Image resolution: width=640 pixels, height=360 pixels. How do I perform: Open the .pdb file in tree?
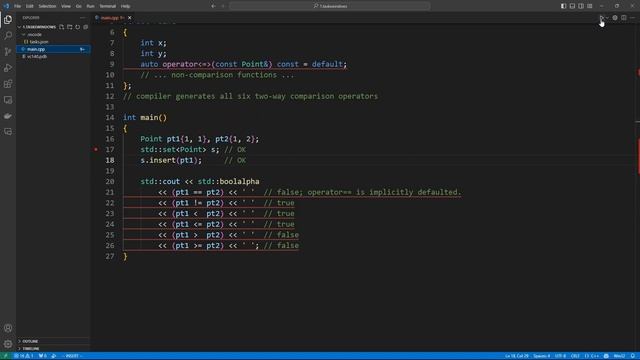pos(37,56)
